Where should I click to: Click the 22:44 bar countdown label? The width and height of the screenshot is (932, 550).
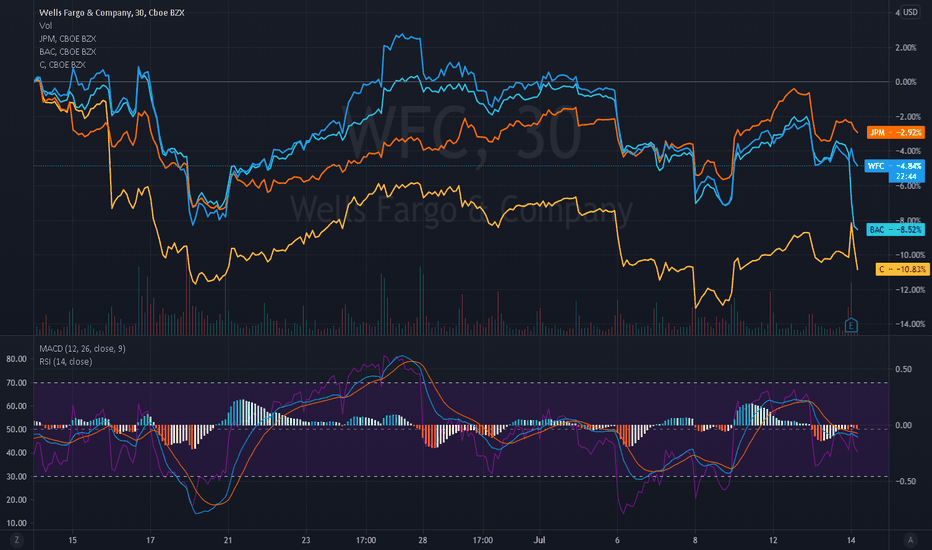pyautogui.click(x=906, y=177)
